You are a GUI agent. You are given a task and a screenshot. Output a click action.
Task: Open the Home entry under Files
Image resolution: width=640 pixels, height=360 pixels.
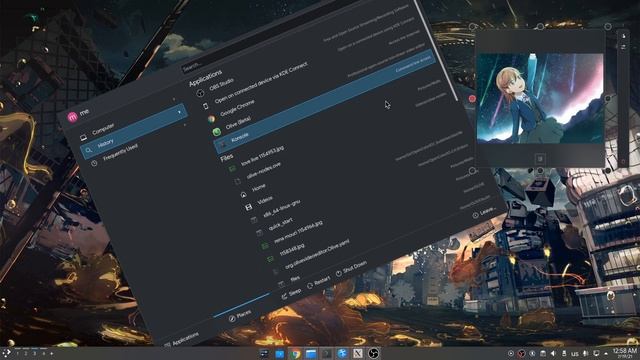pyautogui.click(x=259, y=188)
